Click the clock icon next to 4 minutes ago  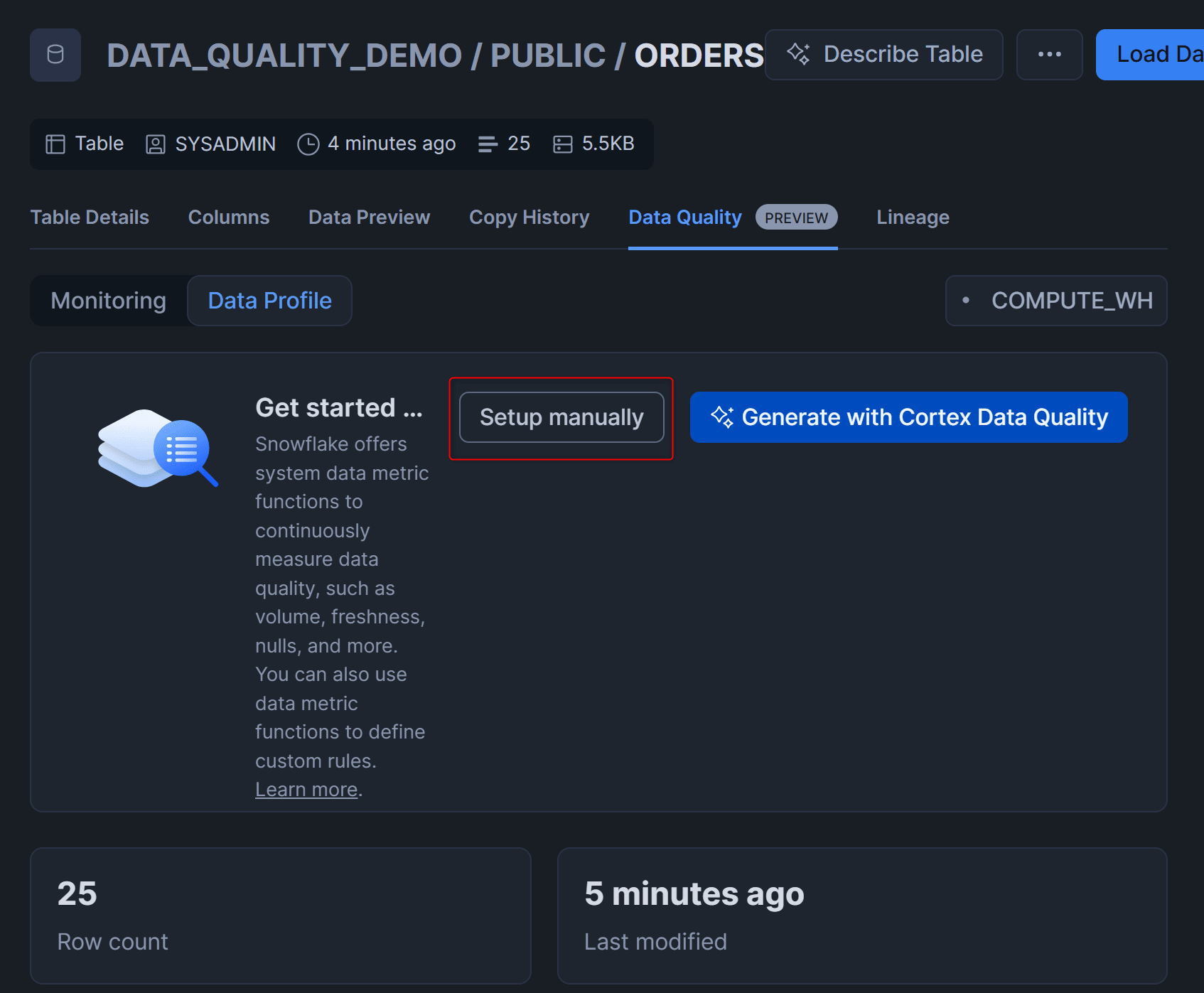(x=308, y=144)
